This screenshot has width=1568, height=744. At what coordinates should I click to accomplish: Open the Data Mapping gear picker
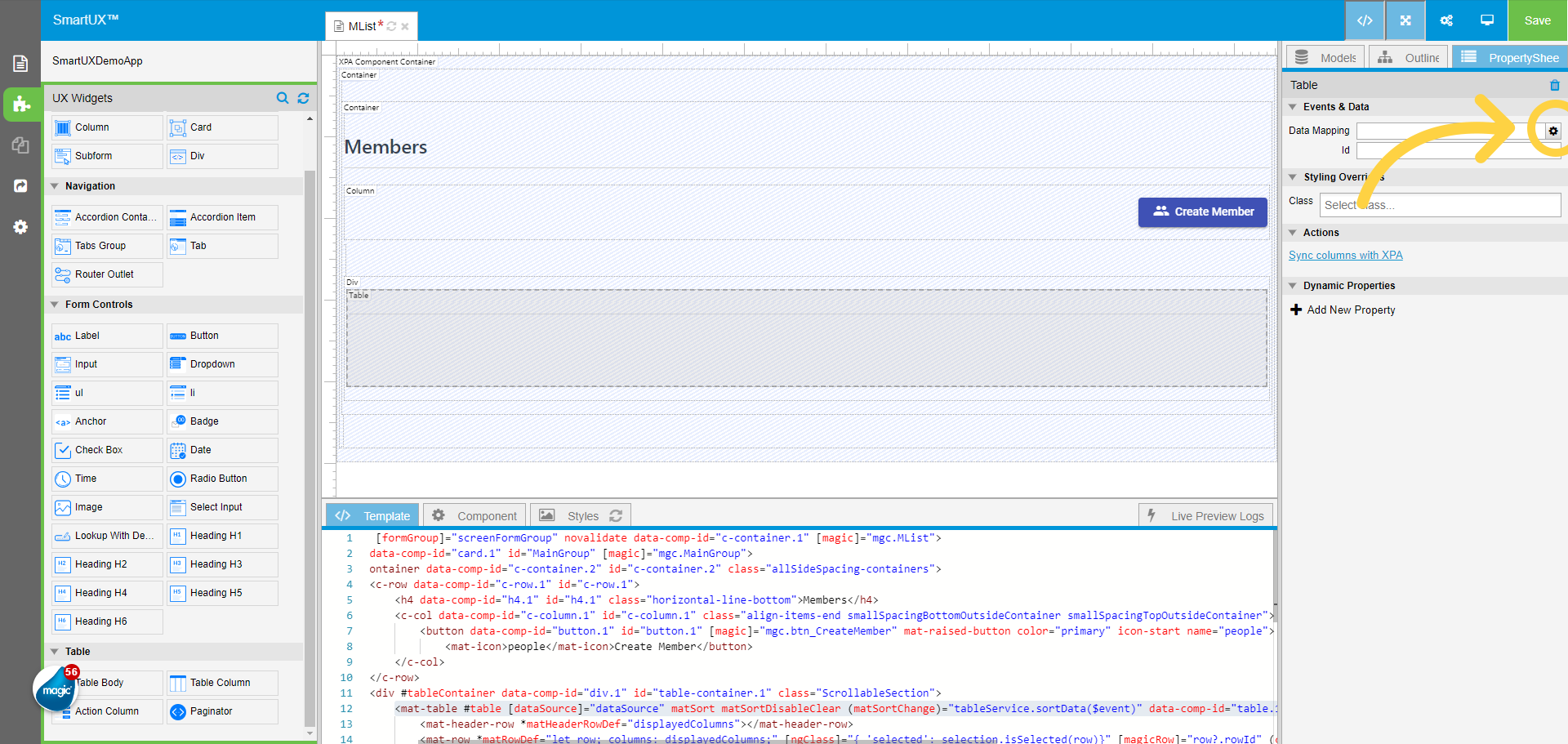[x=1552, y=130]
